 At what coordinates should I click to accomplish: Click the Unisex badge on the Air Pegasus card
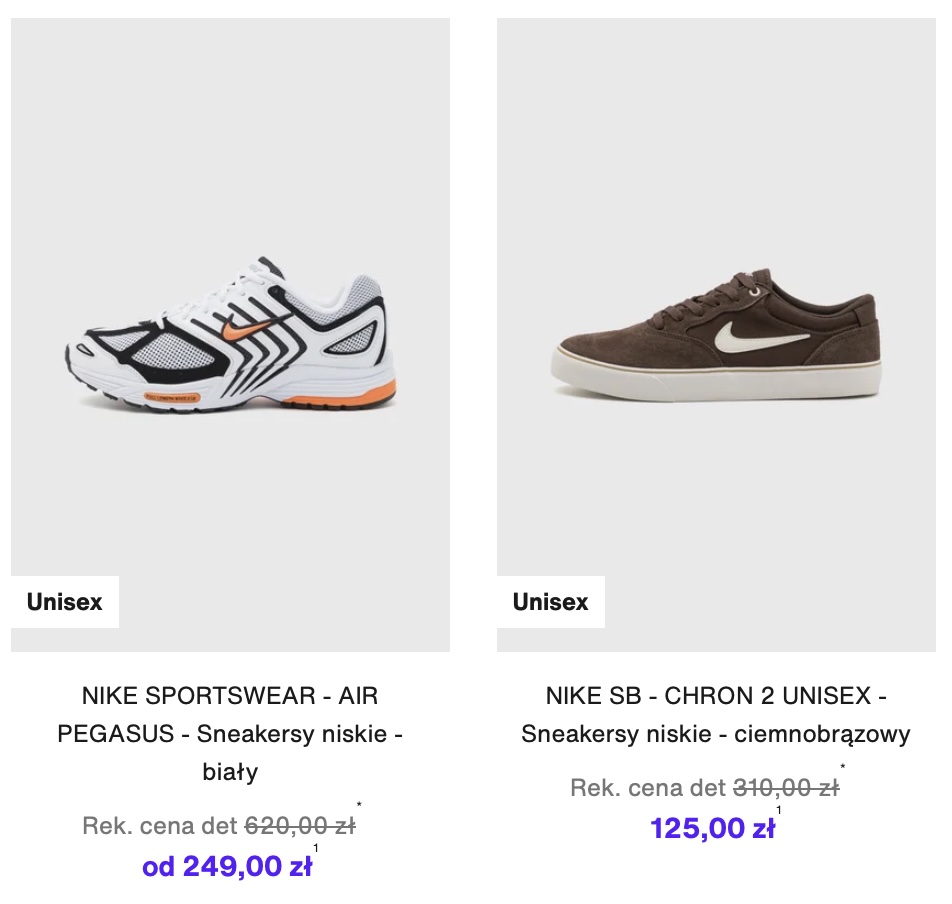point(65,602)
